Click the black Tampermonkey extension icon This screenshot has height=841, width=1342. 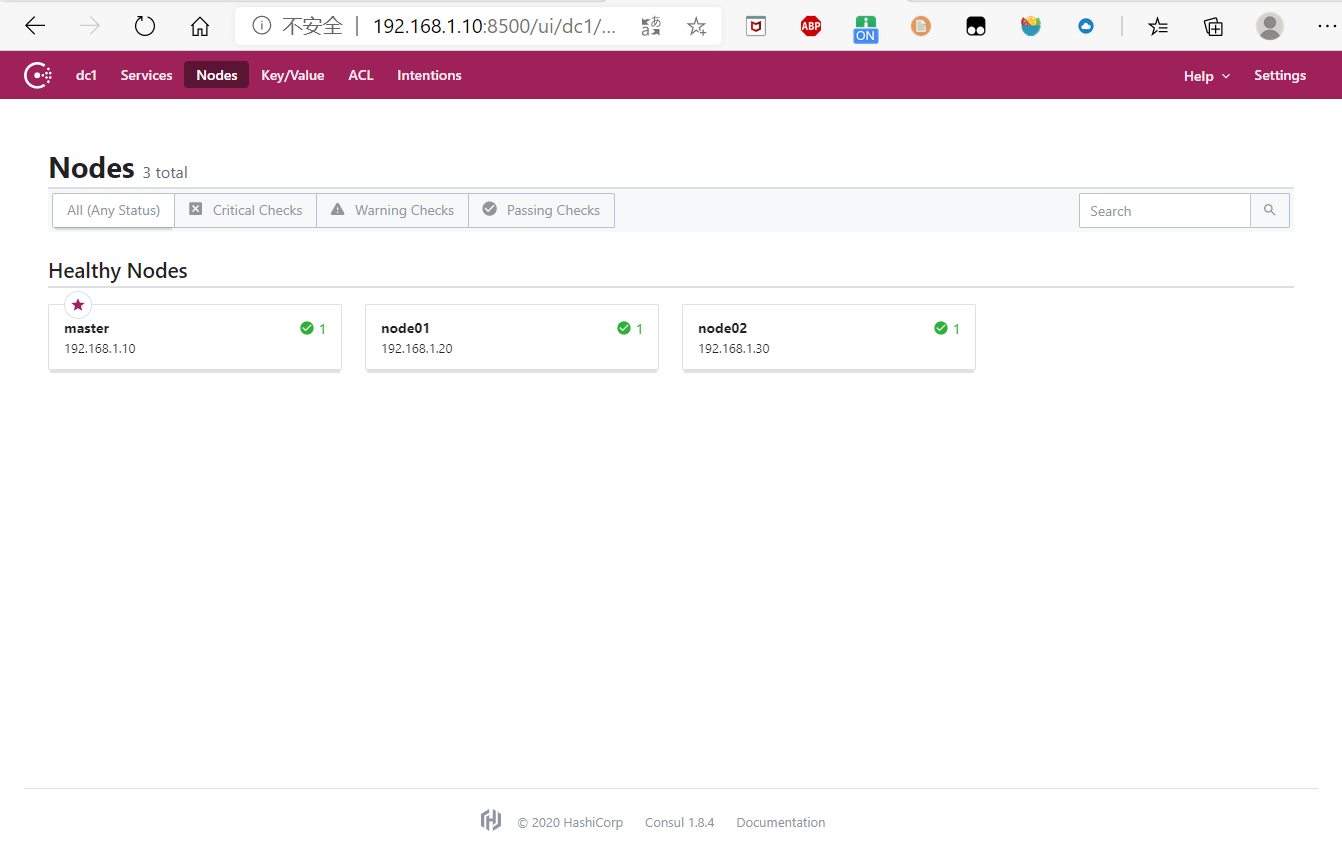click(976, 27)
